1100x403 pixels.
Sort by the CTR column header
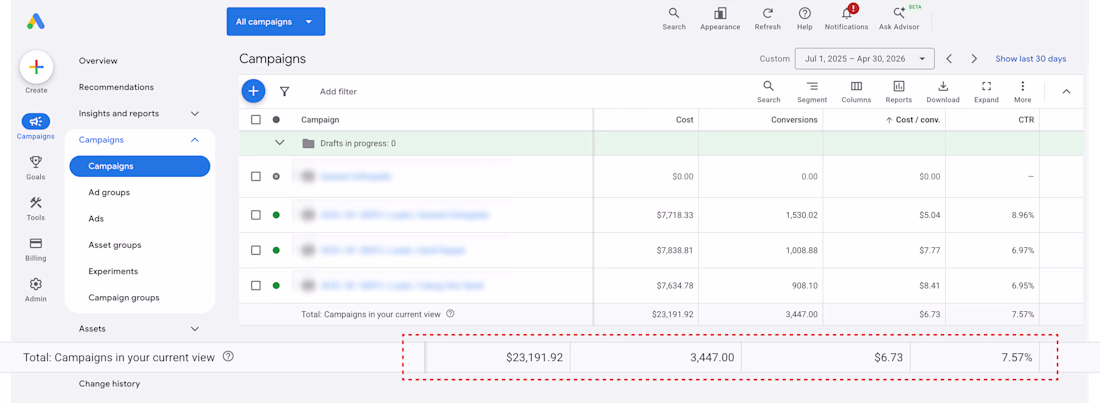tap(1026, 120)
